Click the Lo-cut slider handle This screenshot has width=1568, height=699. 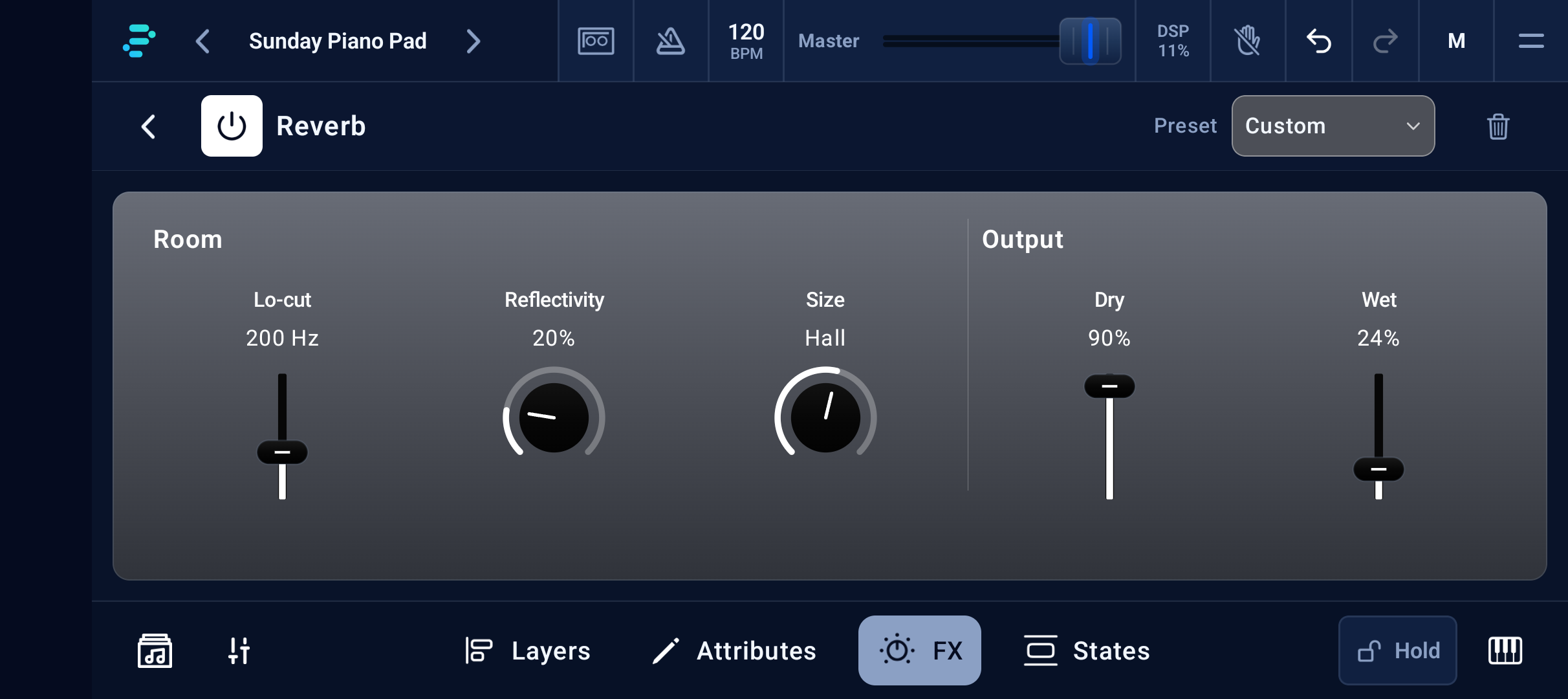[282, 452]
